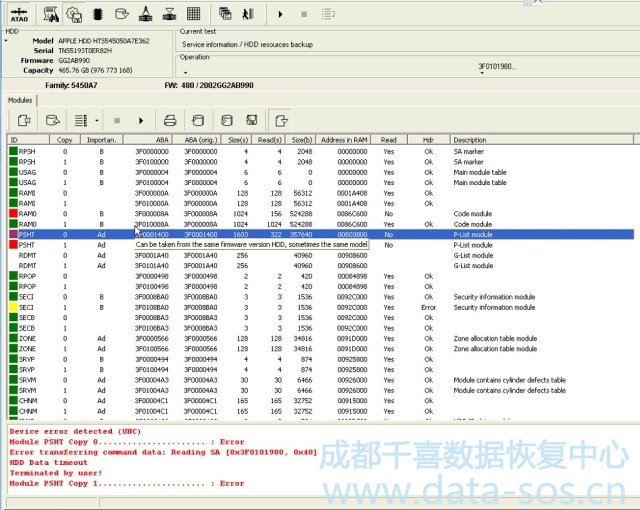The image size is (640, 510).
Task: Open the dropdown arrow below 3F0101980 text
Action: pos(482,73)
